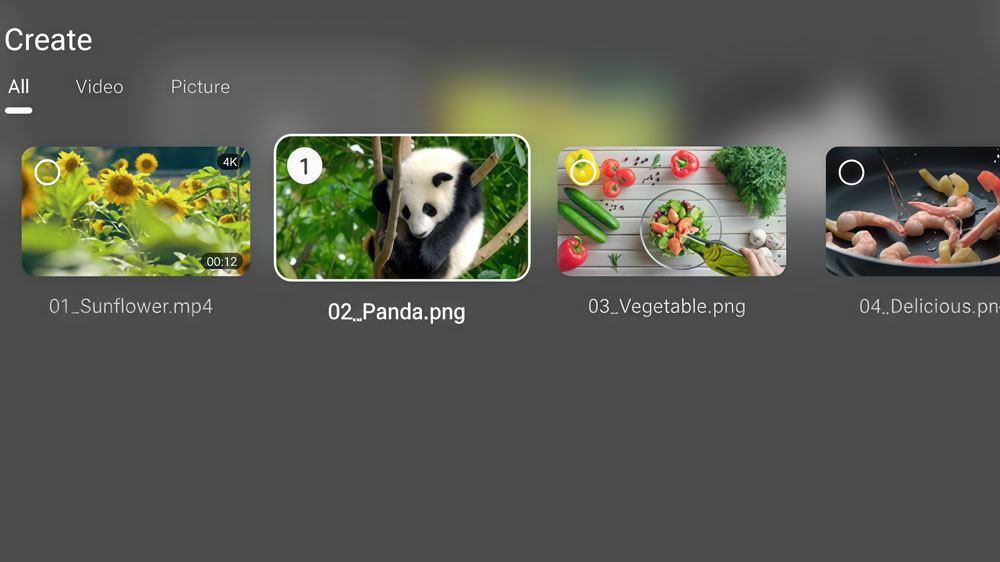Switch to the Picture tab

200,87
